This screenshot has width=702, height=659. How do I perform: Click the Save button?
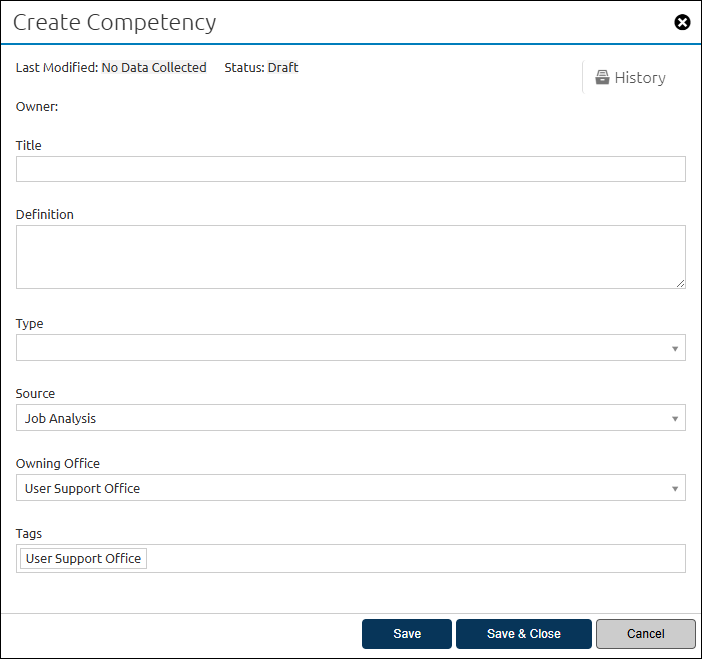(x=407, y=633)
